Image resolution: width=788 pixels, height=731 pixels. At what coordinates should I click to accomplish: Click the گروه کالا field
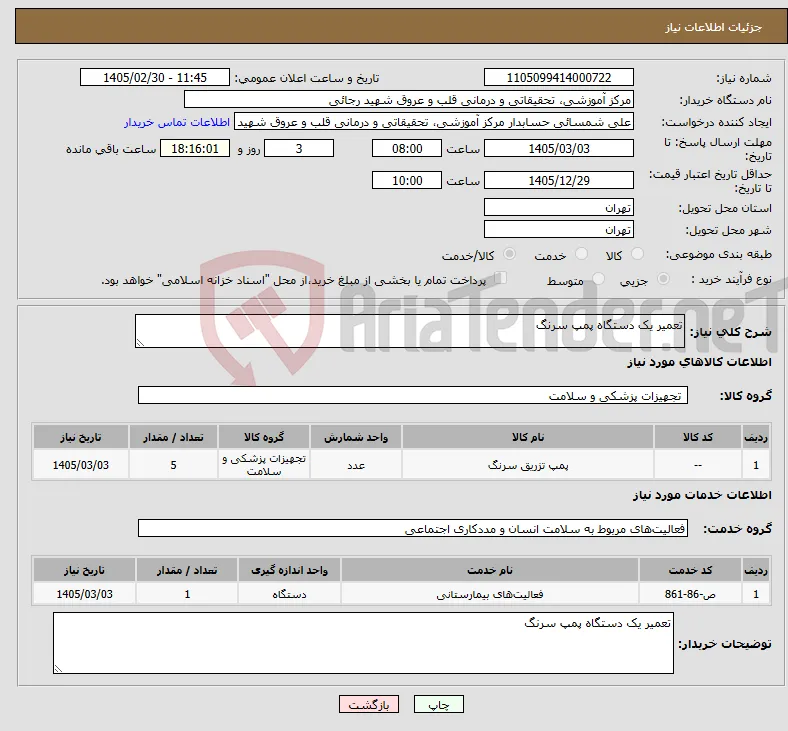[413, 395]
